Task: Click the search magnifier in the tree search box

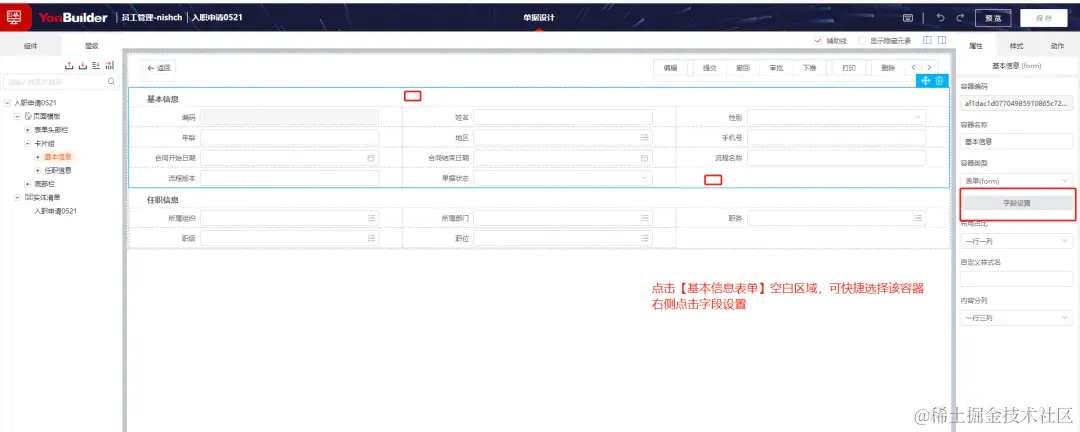Action: pos(112,82)
